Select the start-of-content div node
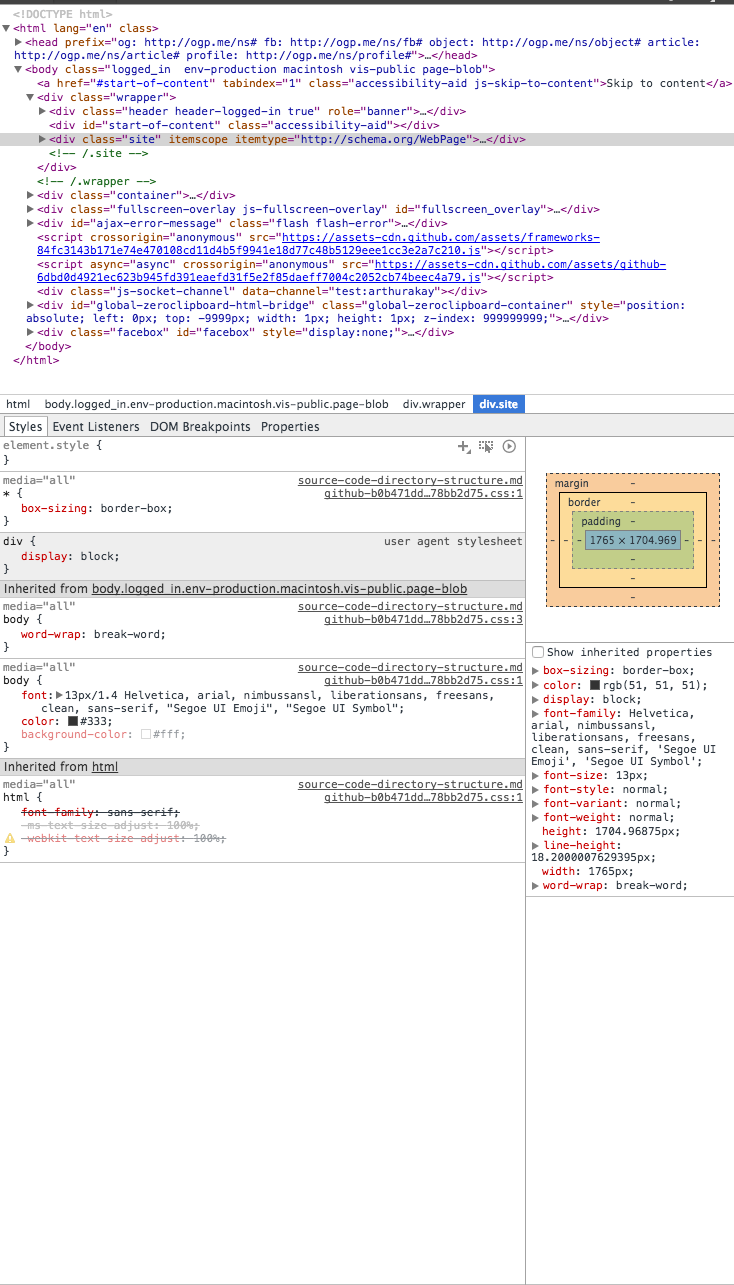734x1285 pixels. coord(245,126)
